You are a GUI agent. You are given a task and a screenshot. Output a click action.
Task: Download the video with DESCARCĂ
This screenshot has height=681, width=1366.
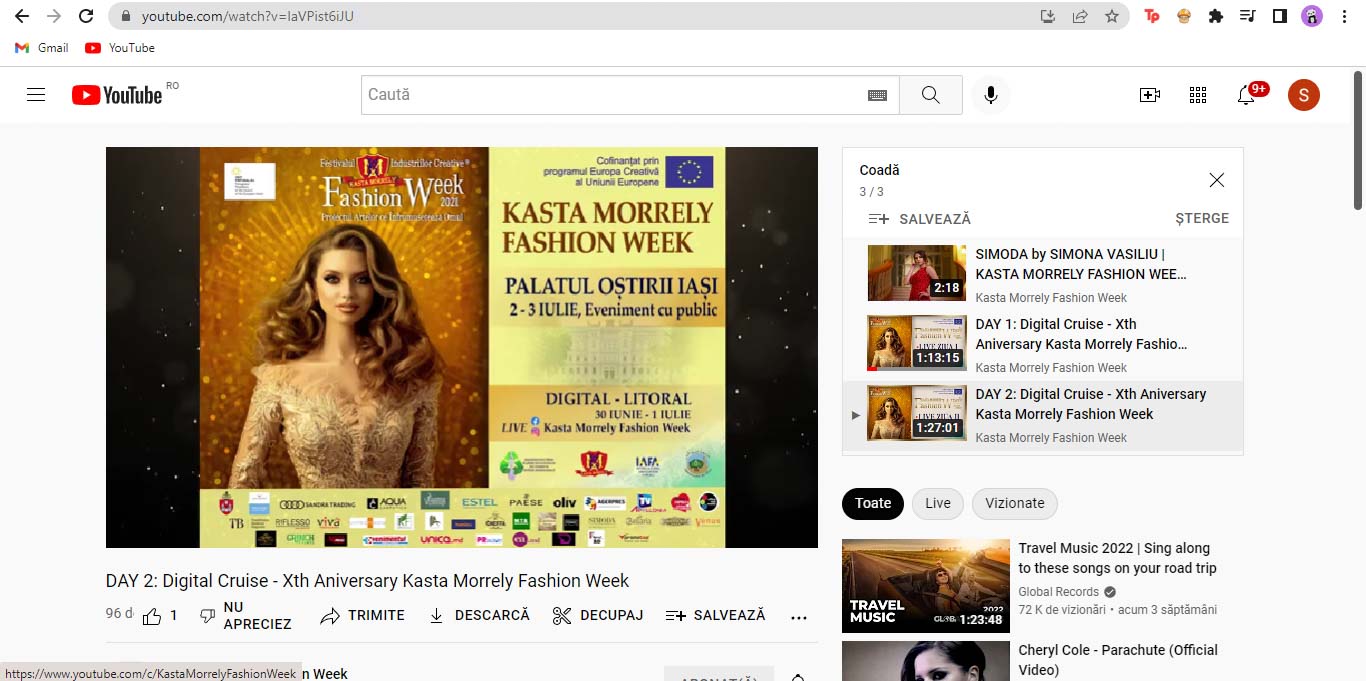click(x=479, y=616)
